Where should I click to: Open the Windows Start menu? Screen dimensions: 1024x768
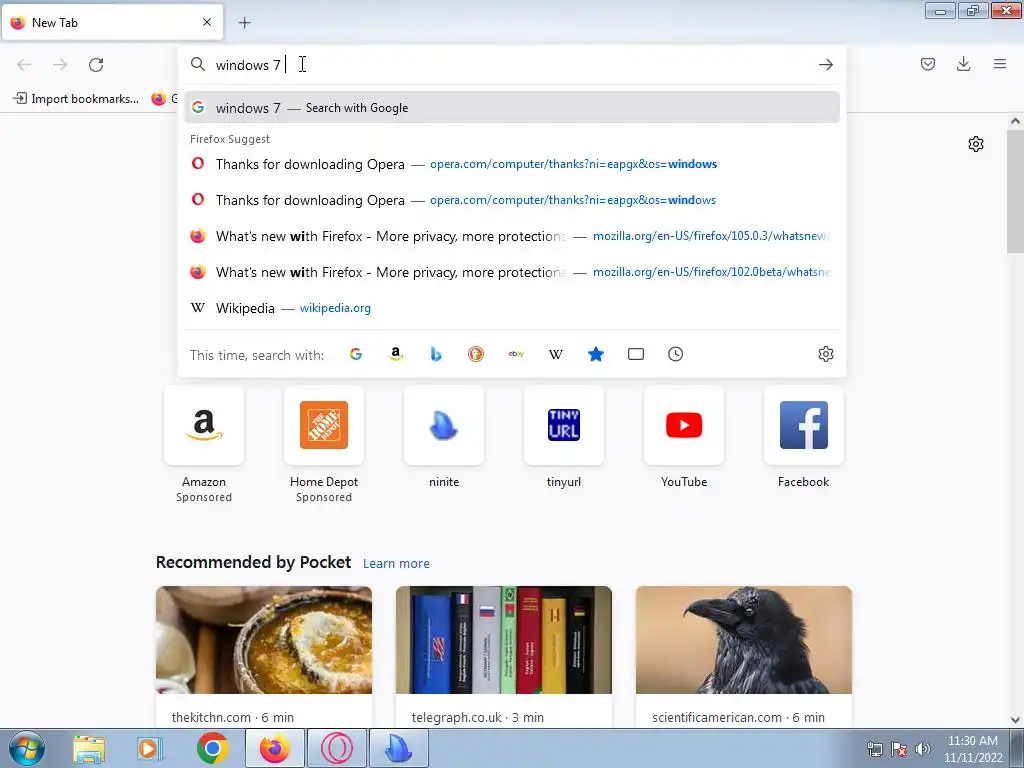tap(27, 748)
